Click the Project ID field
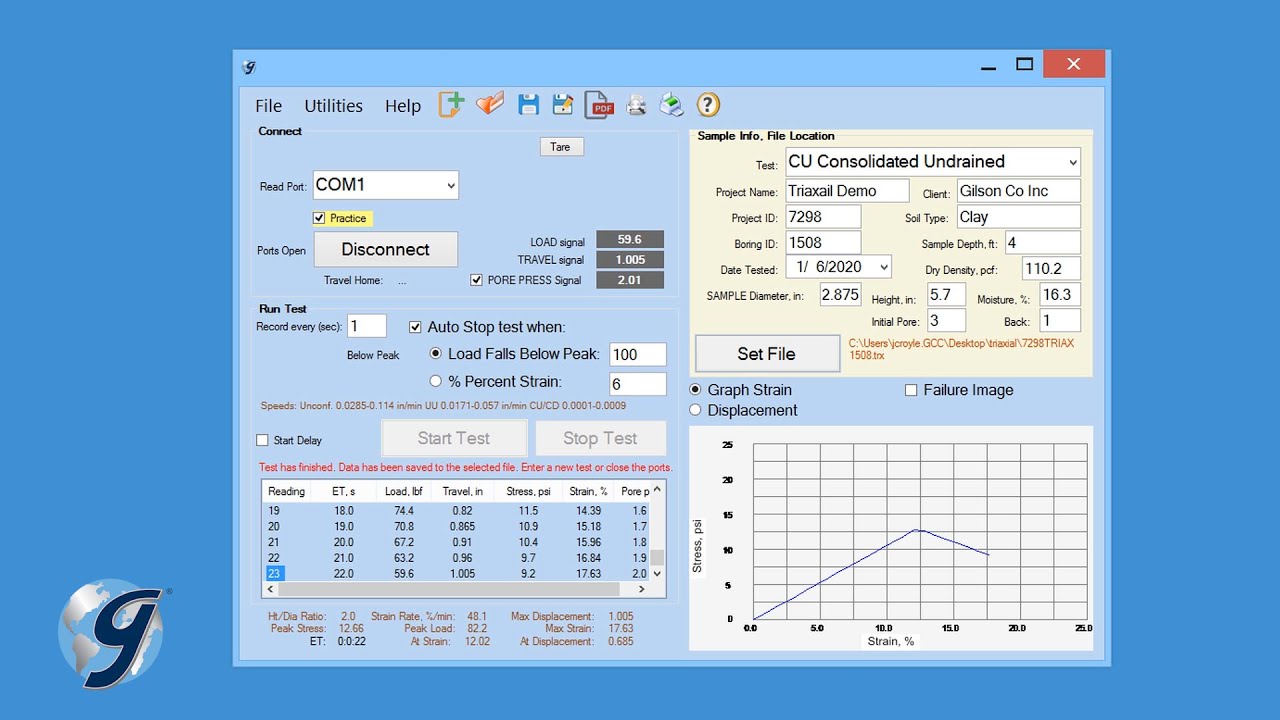This screenshot has height=720, width=1280. tap(822, 217)
